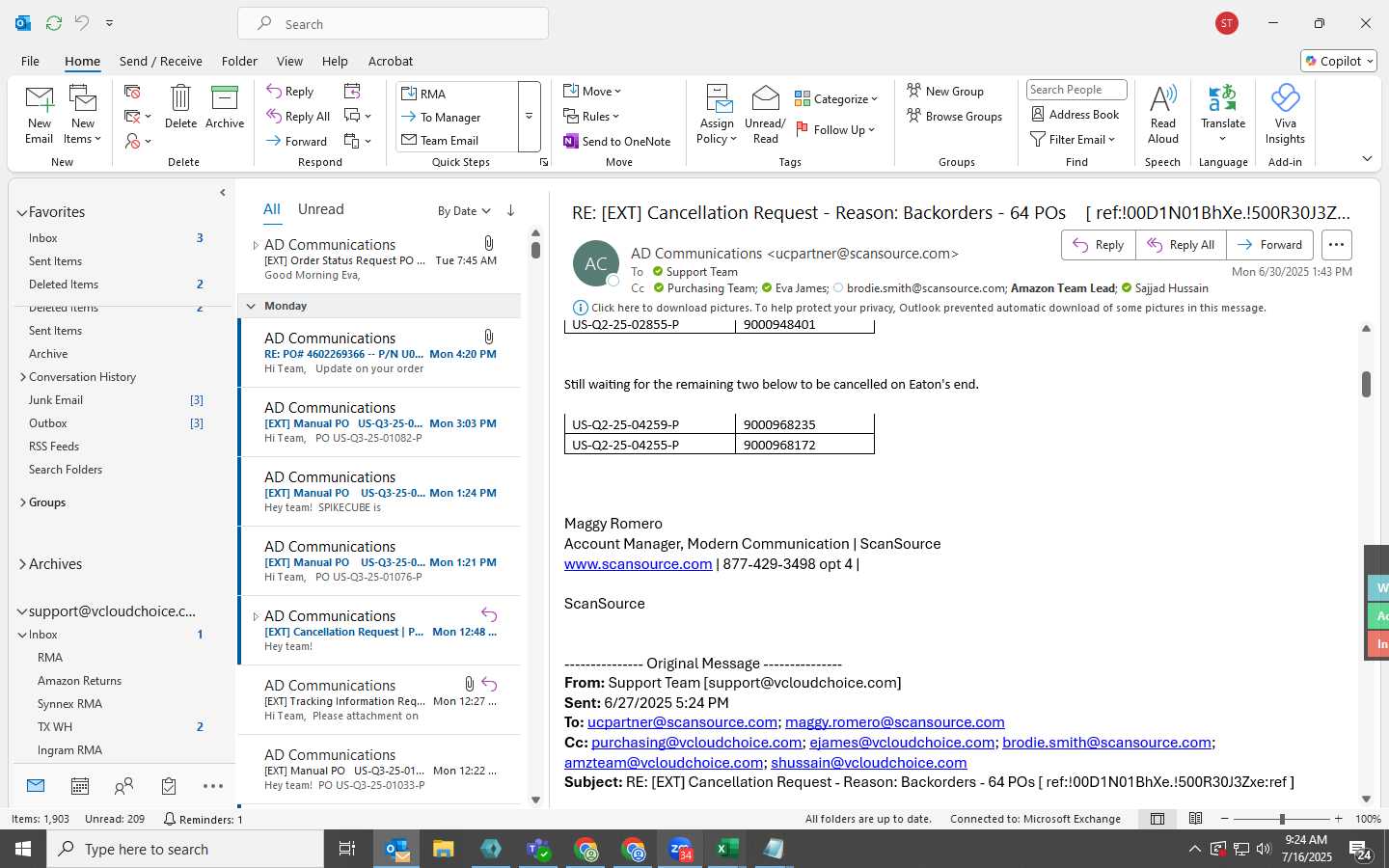1389x868 pixels.
Task: Open the Follow Up flag menu
Action: click(835, 129)
